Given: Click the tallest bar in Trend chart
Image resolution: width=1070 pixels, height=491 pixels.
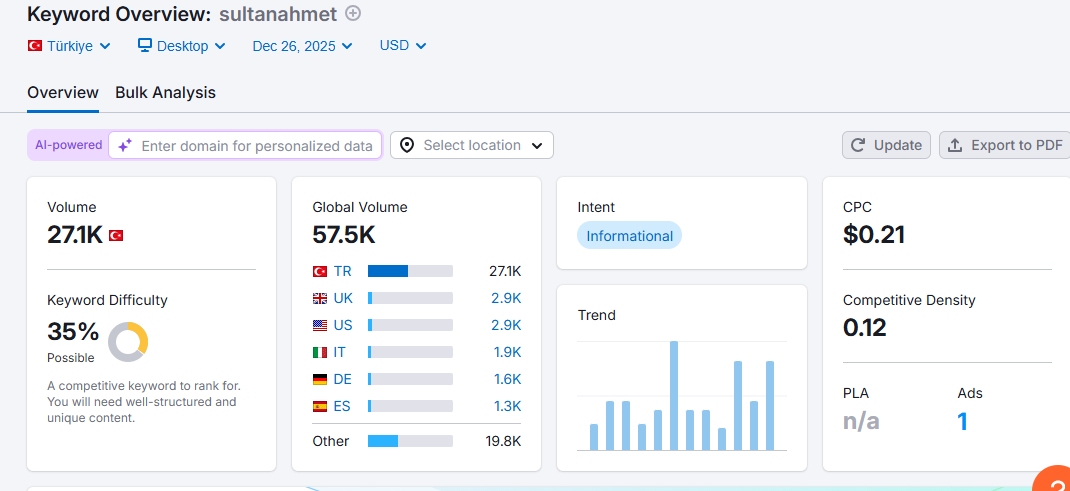Looking at the screenshot, I should pos(674,396).
